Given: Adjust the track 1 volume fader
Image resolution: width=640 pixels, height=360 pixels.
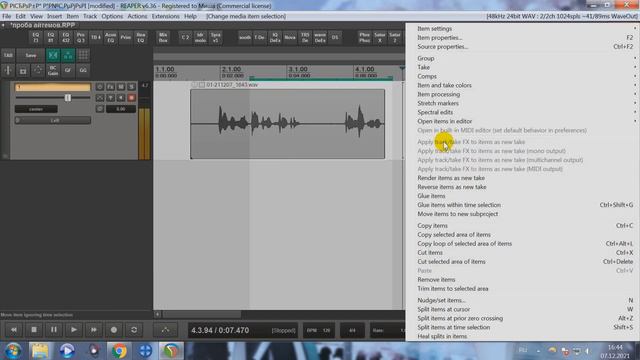Looking at the screenshot, I should coord(68,98).
